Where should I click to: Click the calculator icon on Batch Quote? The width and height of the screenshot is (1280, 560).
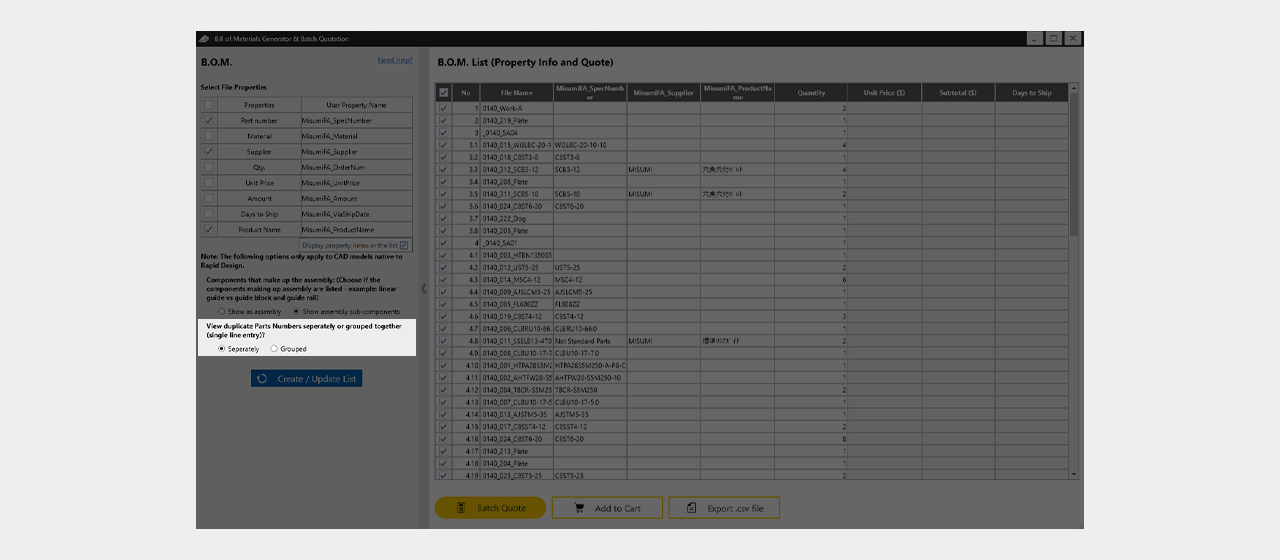[461, 508]
